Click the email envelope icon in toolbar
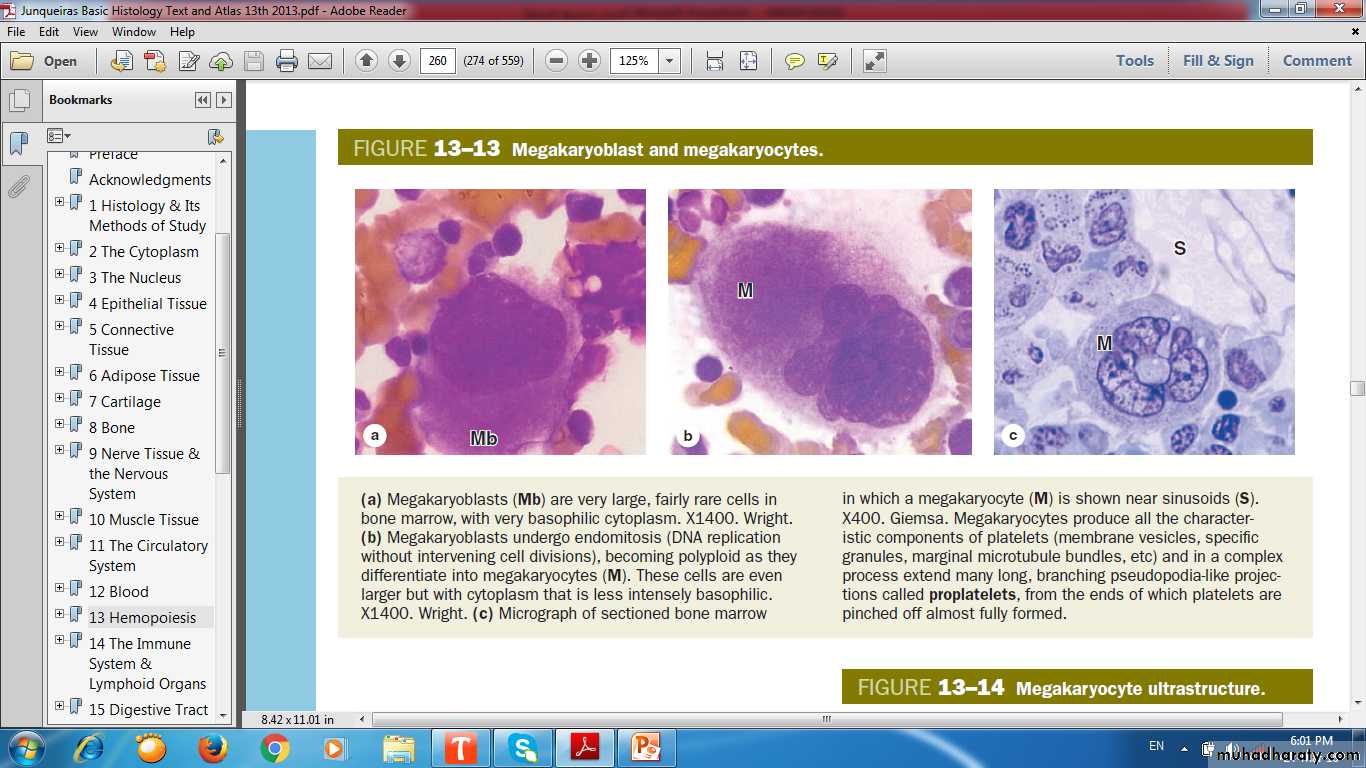 tap(320, 61)
